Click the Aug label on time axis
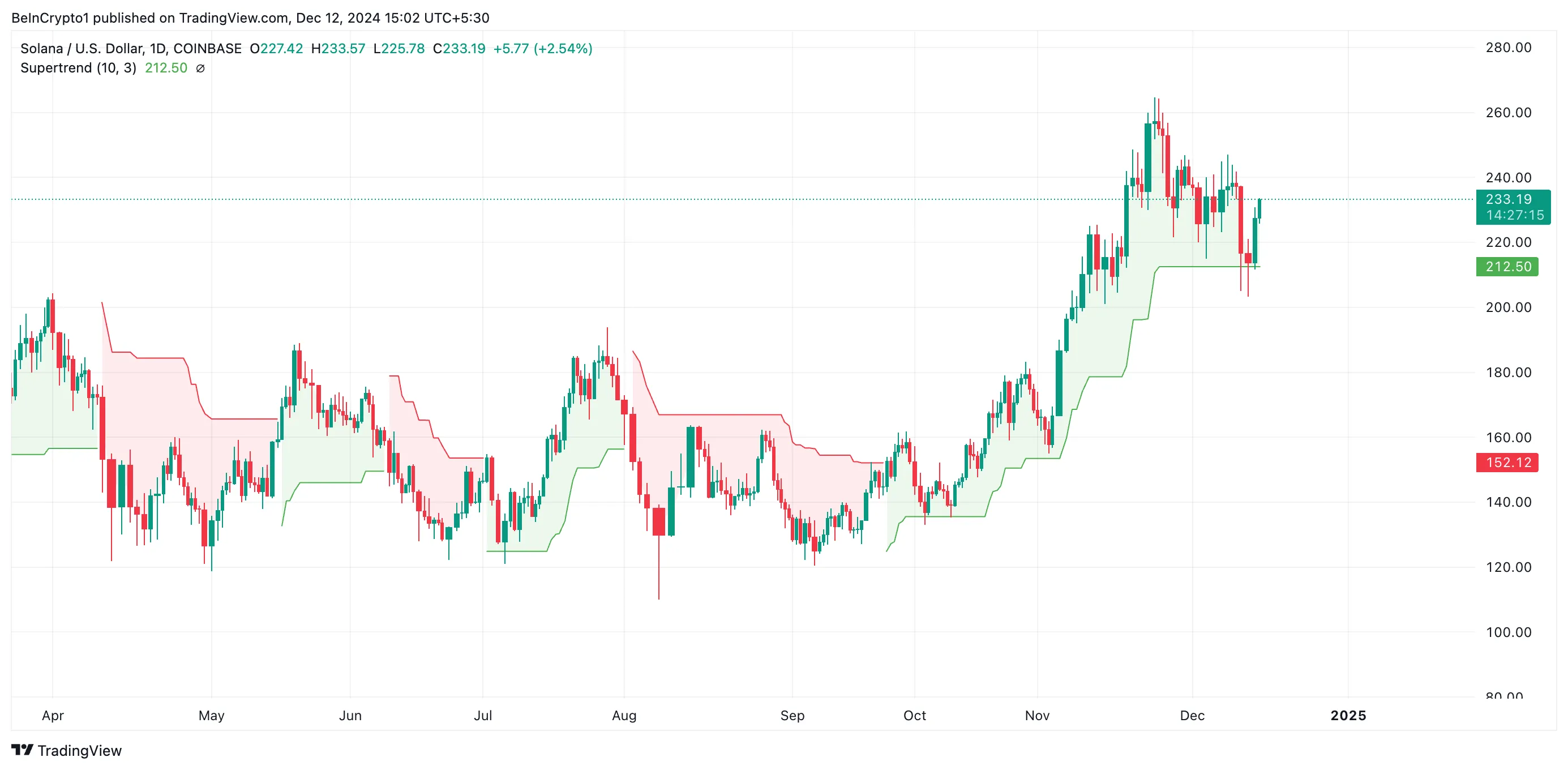 pos(624,716)
